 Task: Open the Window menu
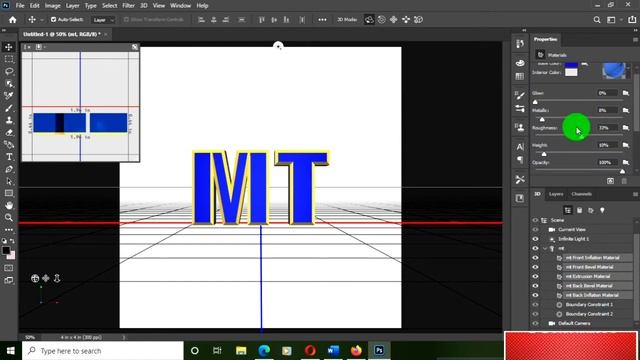click(x=180, y=6)
